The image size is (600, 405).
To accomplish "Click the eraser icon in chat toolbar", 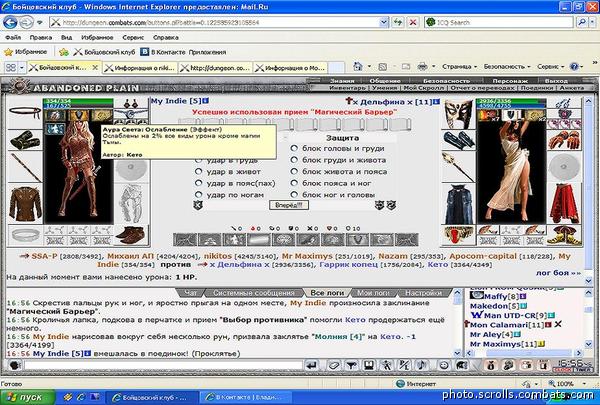I will (334, 365).
